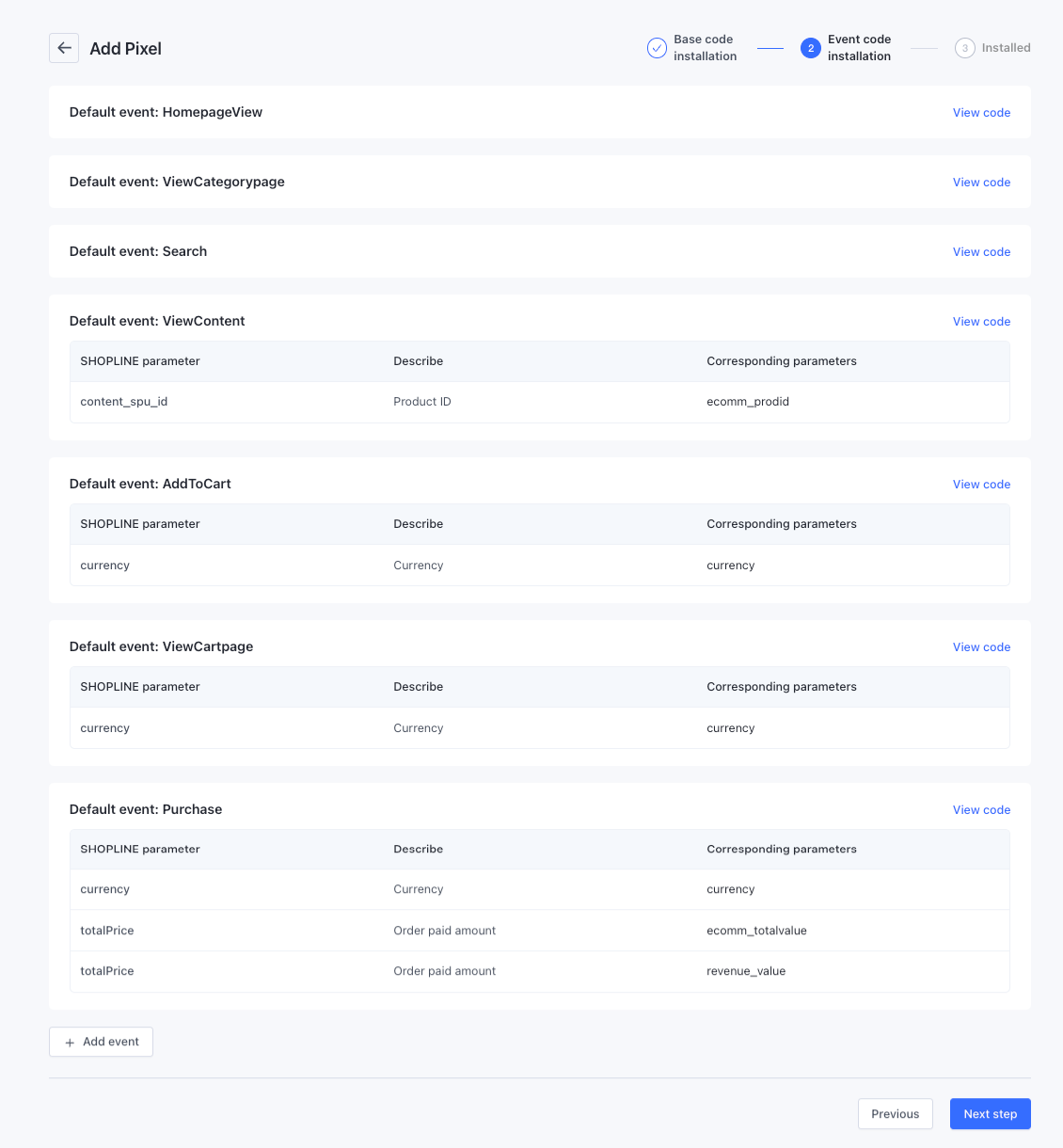Show code for AddToCart event
This screenshot has height=1148, width=1063.
click(981, 485)
